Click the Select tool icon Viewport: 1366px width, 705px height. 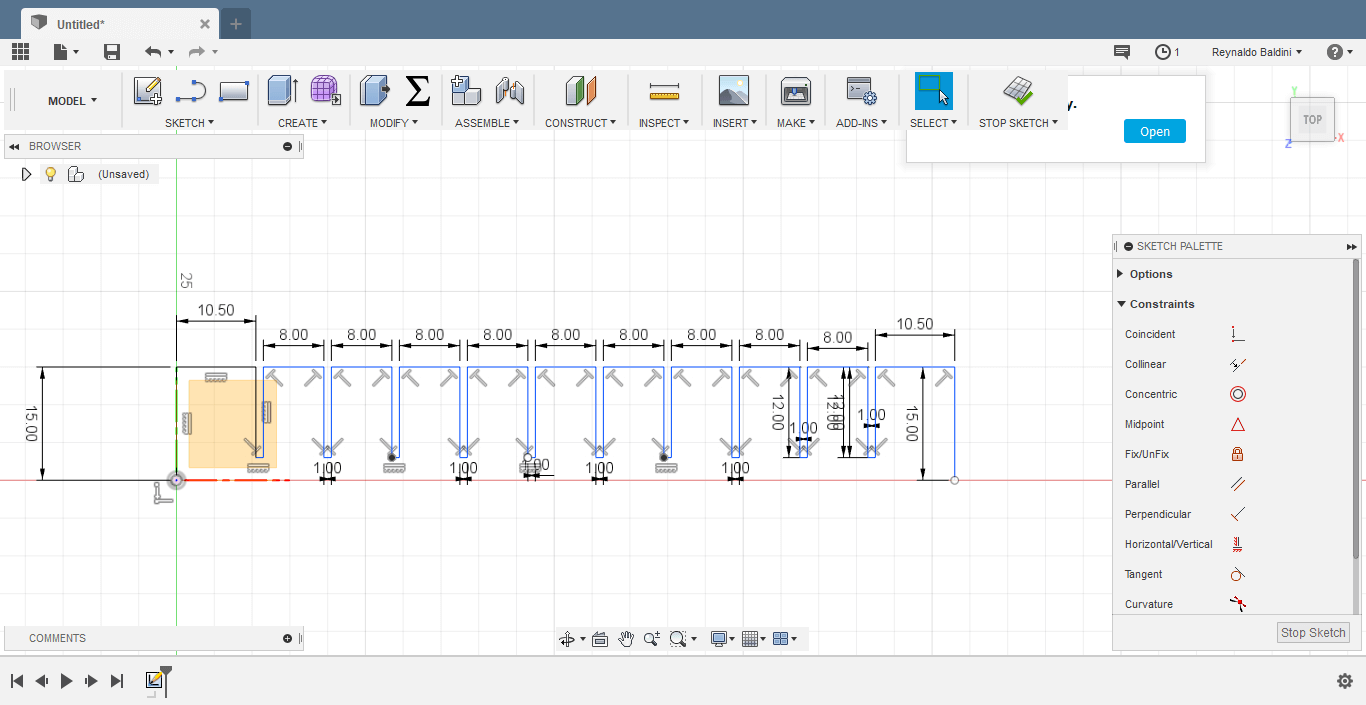coord(934,91)
